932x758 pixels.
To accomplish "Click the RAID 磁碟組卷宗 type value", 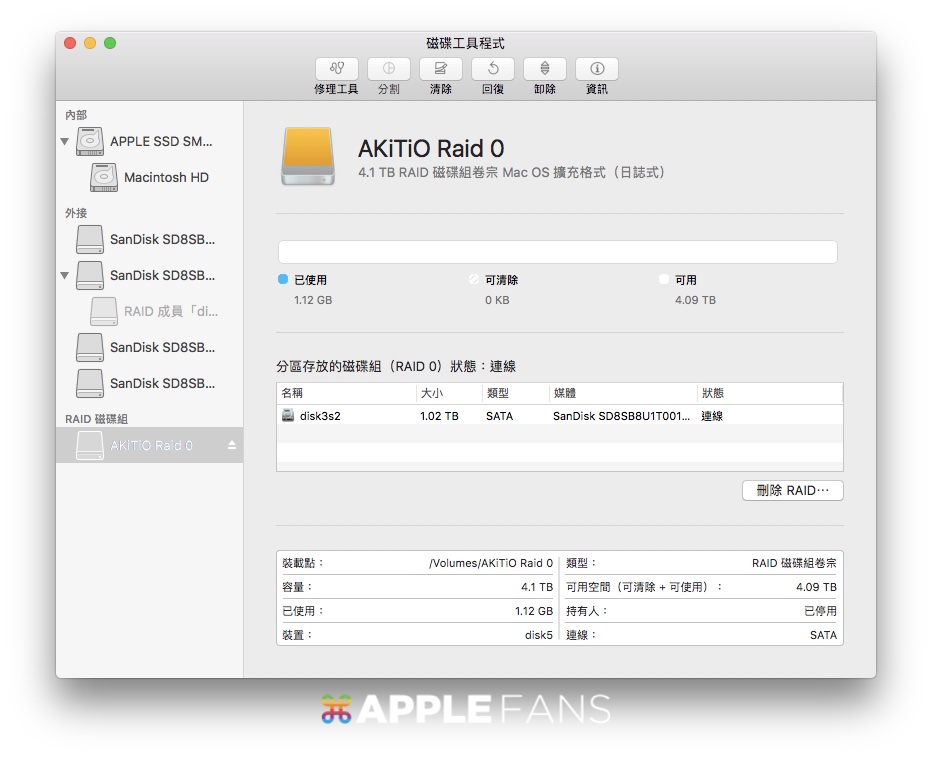I will tap(794, 563).
